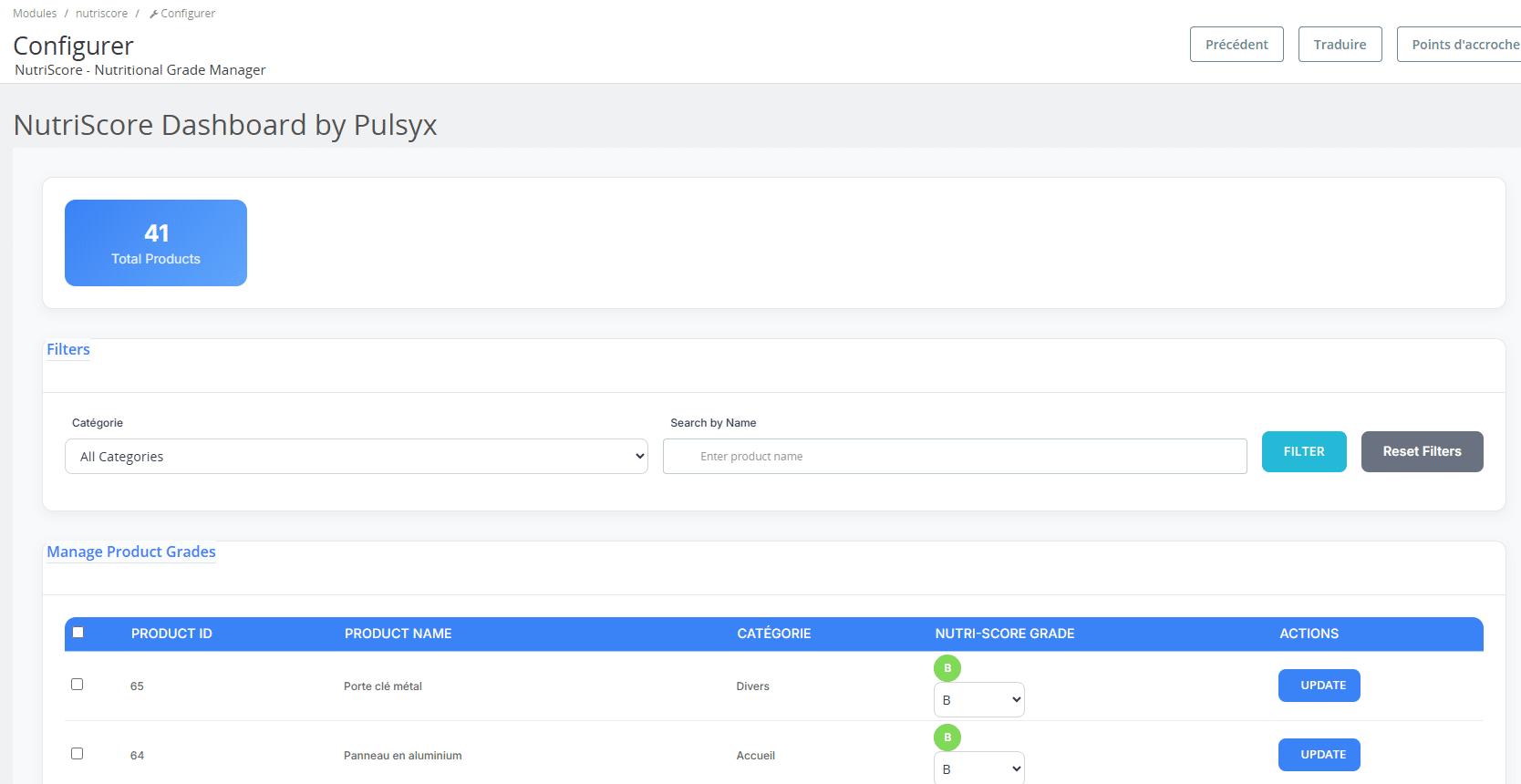Update grade for product 64
Viewport: 1521px width, 784px height.
pyautogui.click(x=1319, y=755)
